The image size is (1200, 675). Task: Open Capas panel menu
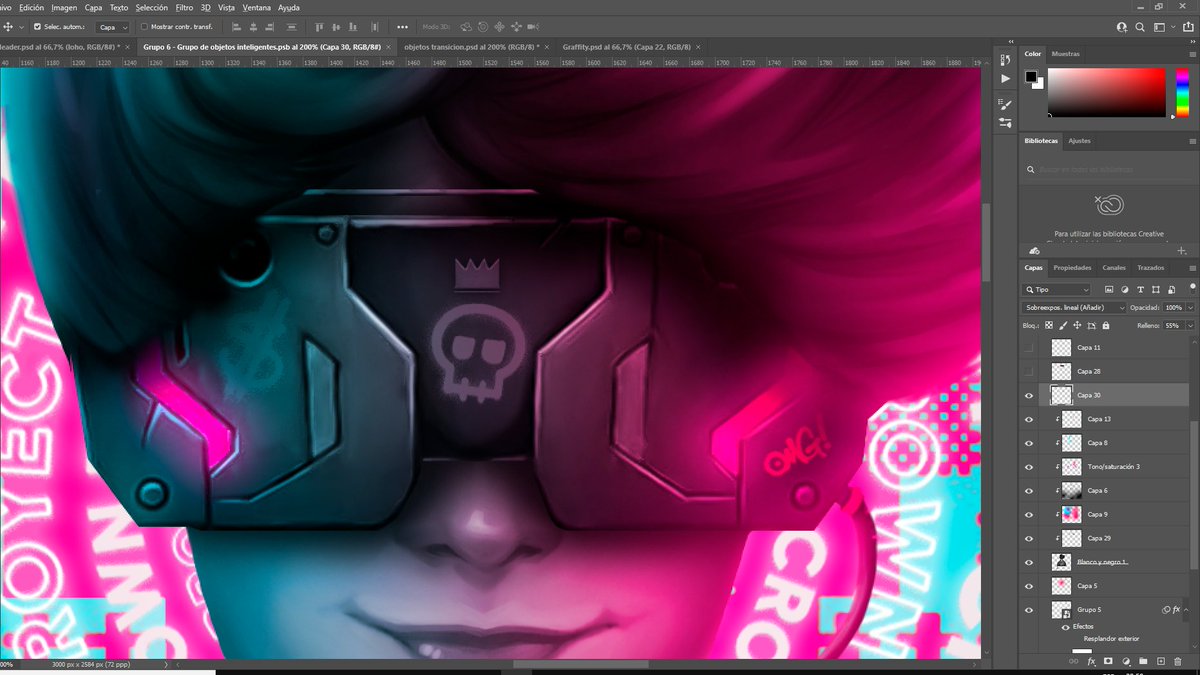[x=1193, y=268]
